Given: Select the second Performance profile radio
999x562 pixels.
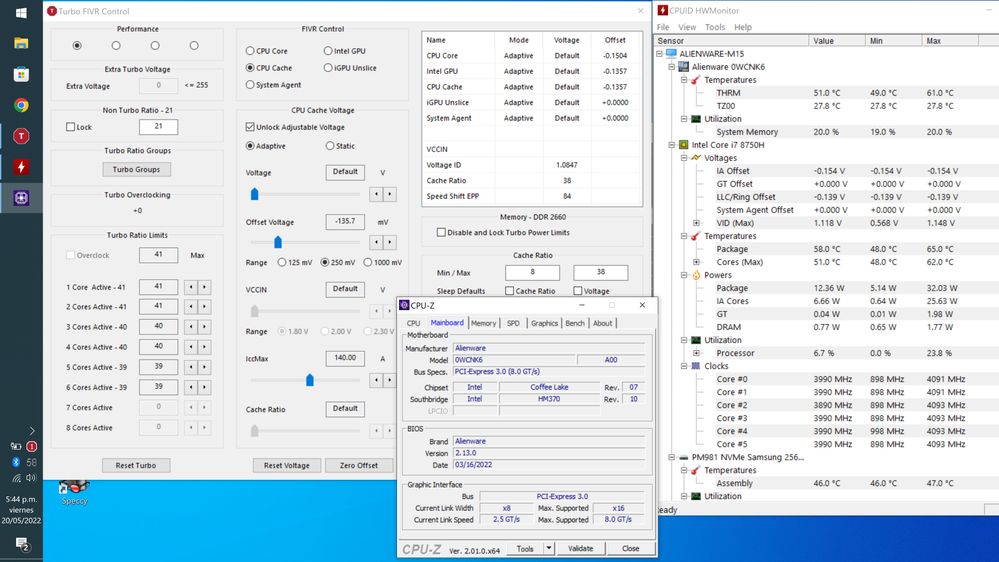Looking at the screenshot, I should 116,46.
